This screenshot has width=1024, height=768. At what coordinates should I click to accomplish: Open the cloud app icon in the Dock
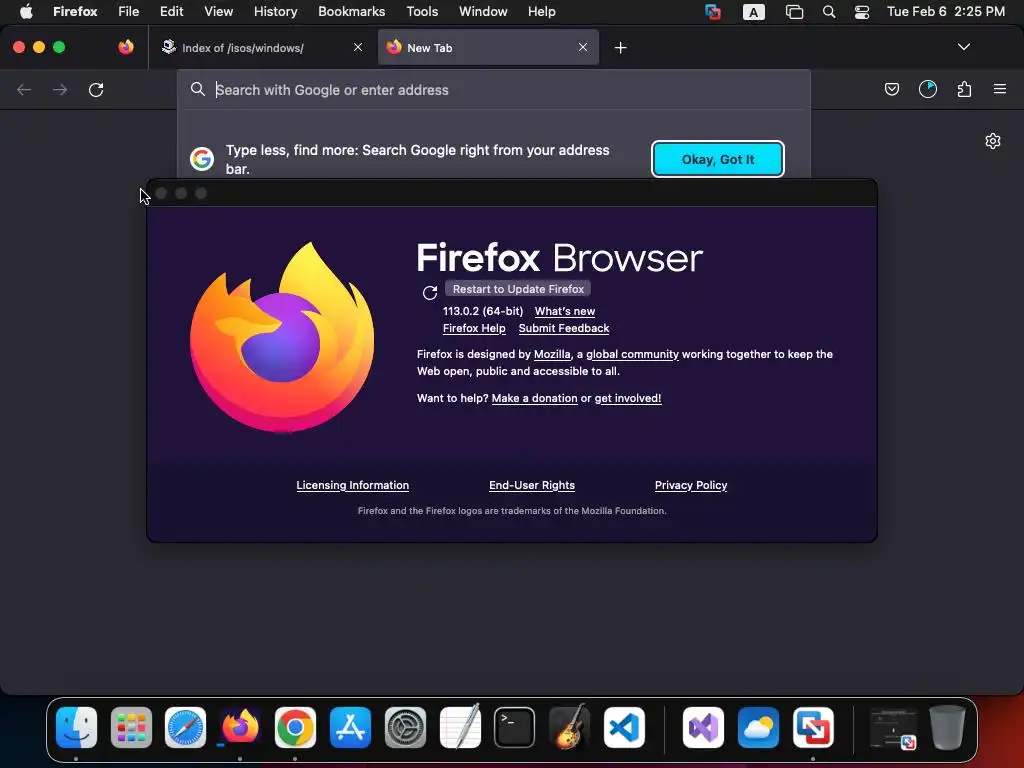(x=758, y=728)
